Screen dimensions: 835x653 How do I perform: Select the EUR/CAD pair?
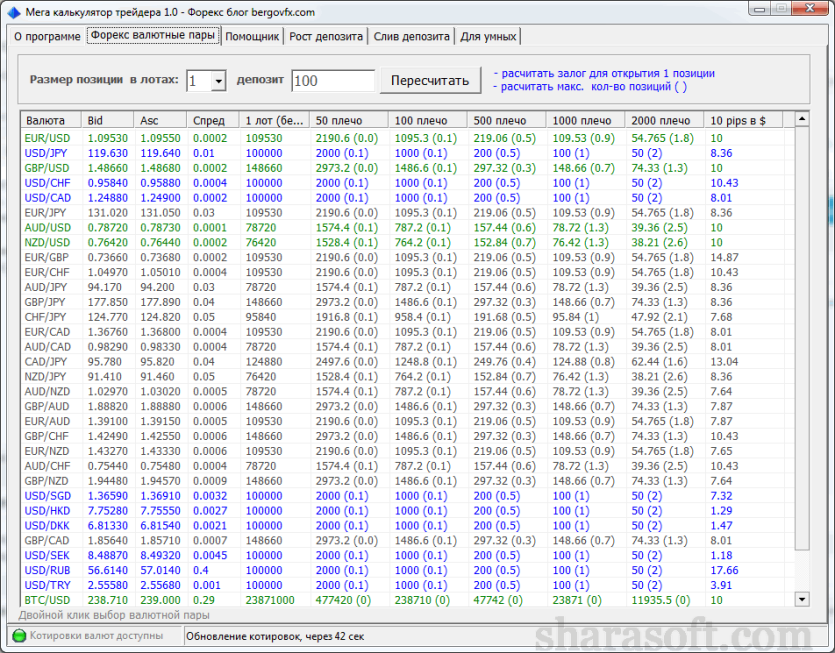coord(407,332)
